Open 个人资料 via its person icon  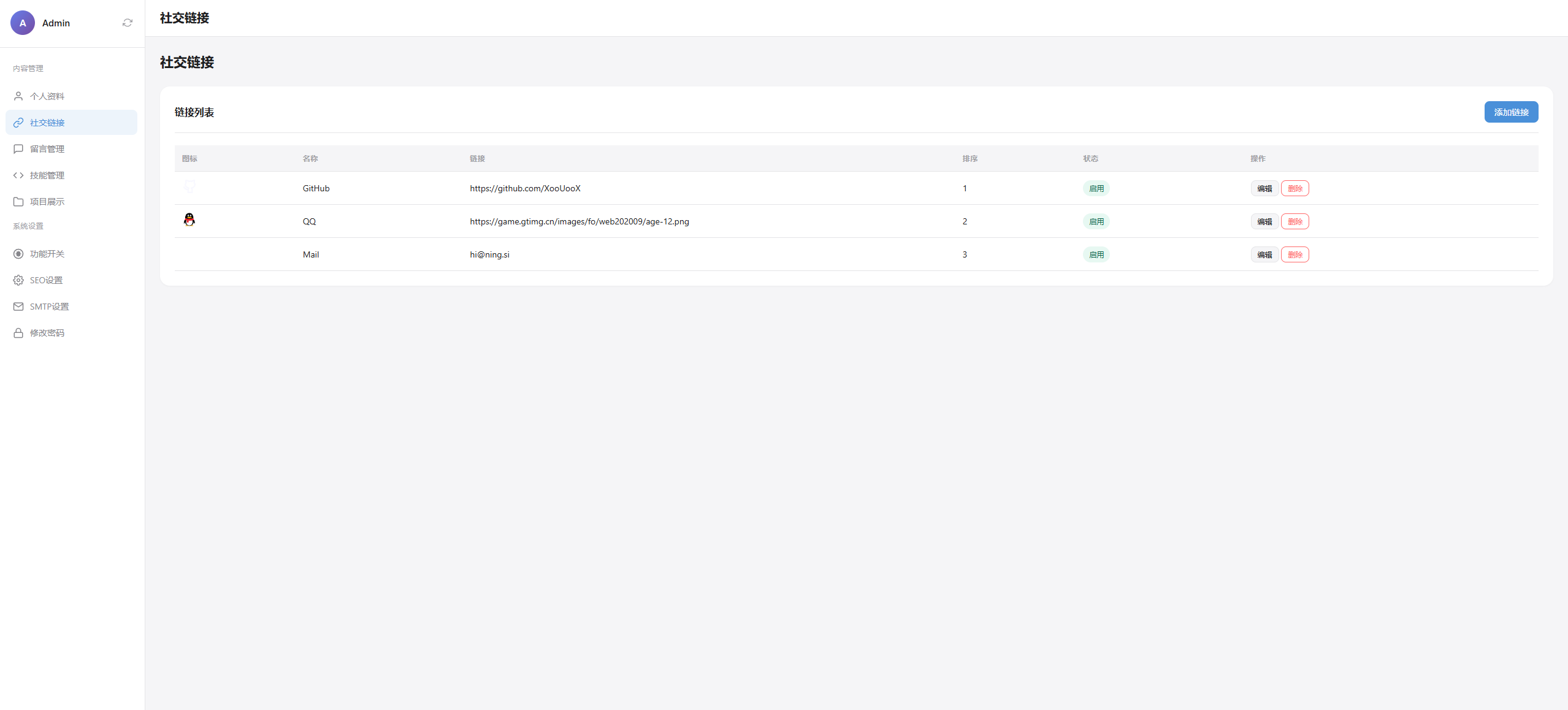tap(18, 96)
